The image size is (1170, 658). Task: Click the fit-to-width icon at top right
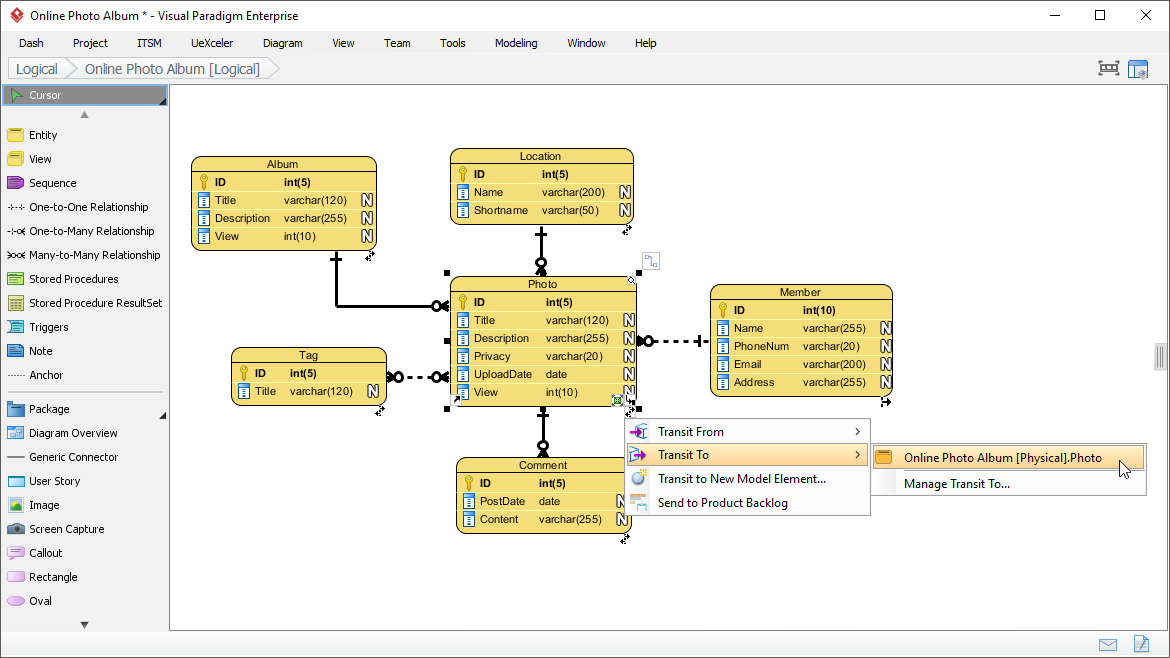(1109, 69)
